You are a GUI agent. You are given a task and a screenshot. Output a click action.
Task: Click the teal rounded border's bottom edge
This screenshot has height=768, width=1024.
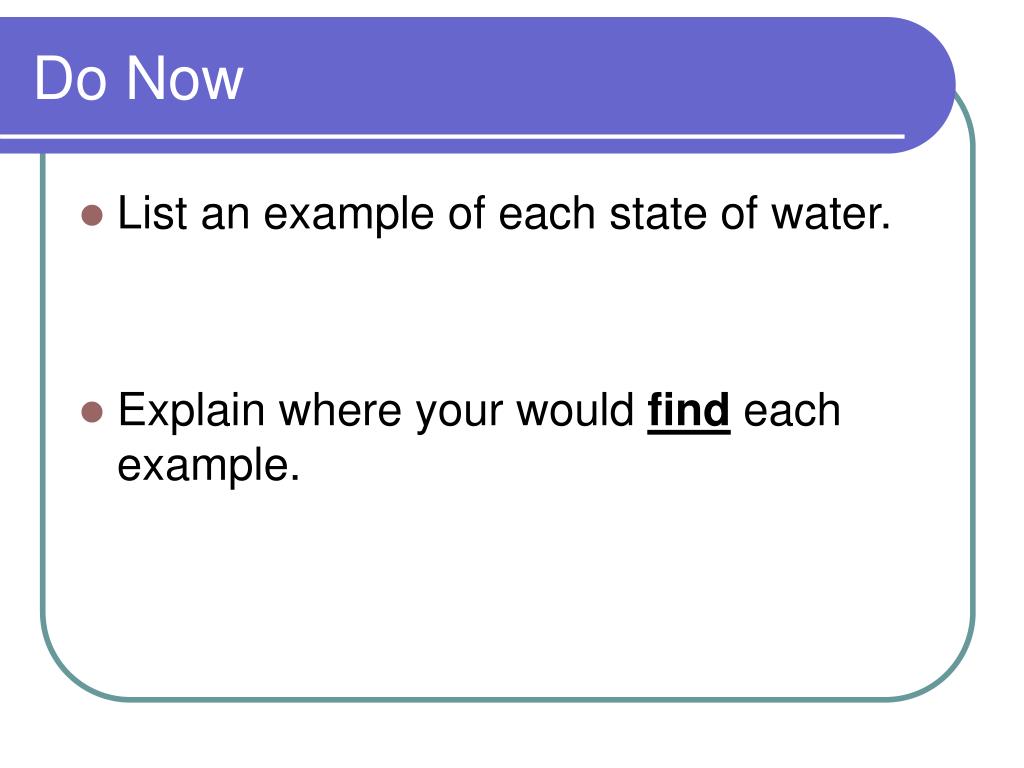508,699
